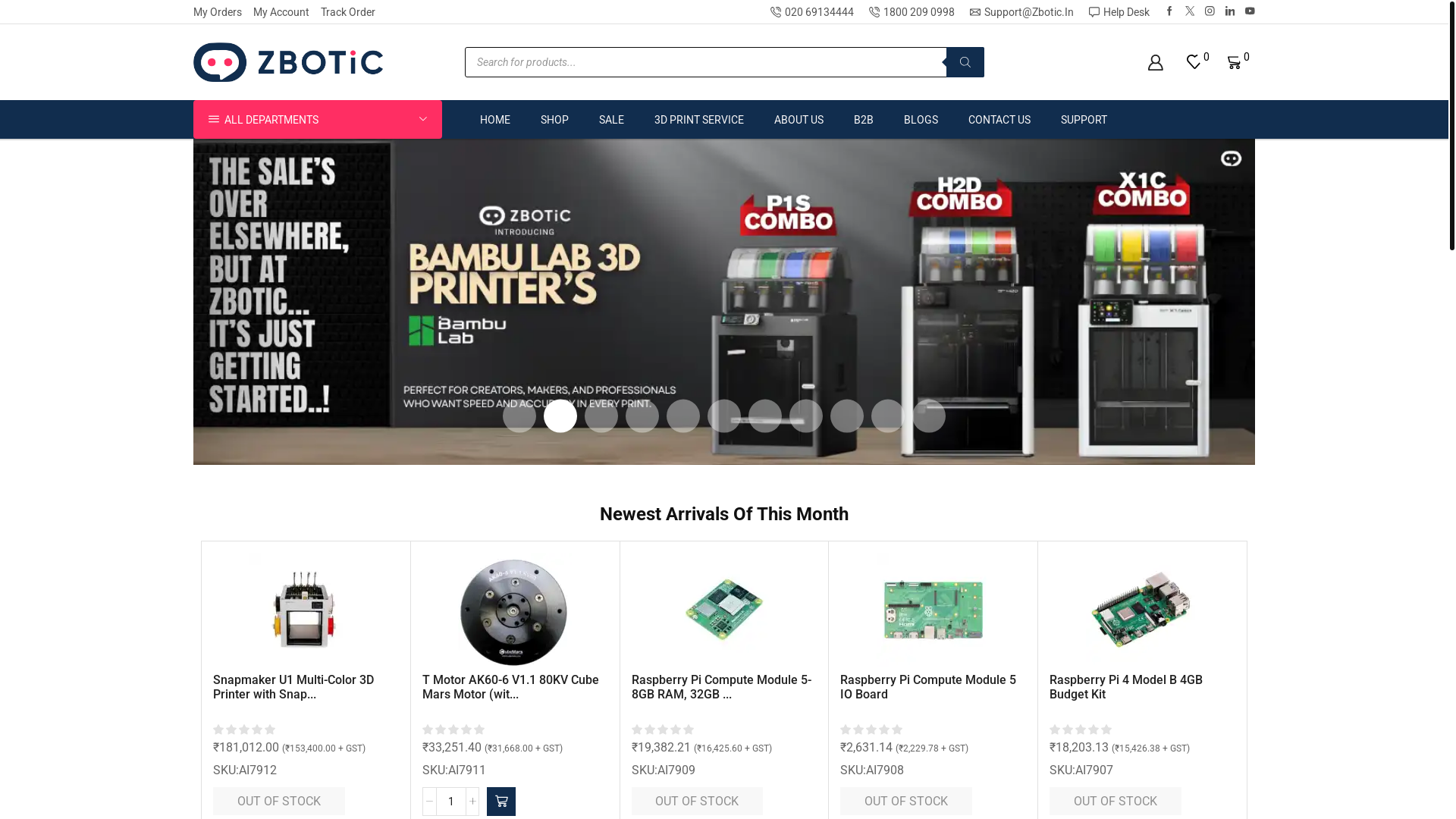Image resolution: width=1456 pixels, height=819 pixels.
Task: Select the third banner slide dot
Action: point(601,416)
